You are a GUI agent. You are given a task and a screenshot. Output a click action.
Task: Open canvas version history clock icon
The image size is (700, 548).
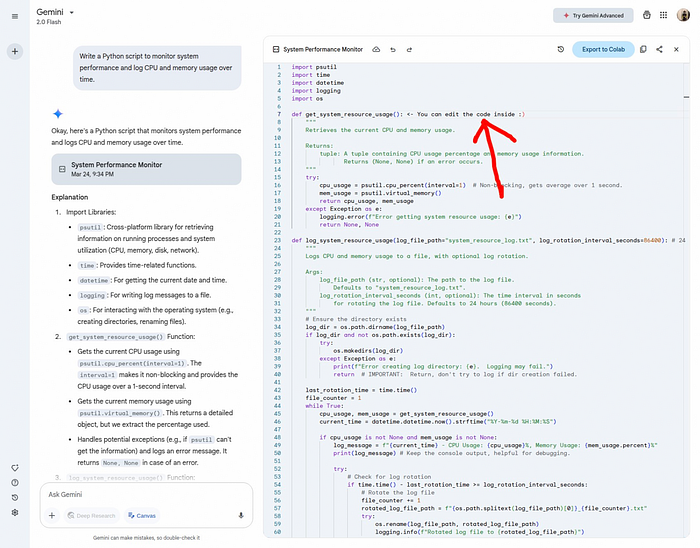coord(561,49)
